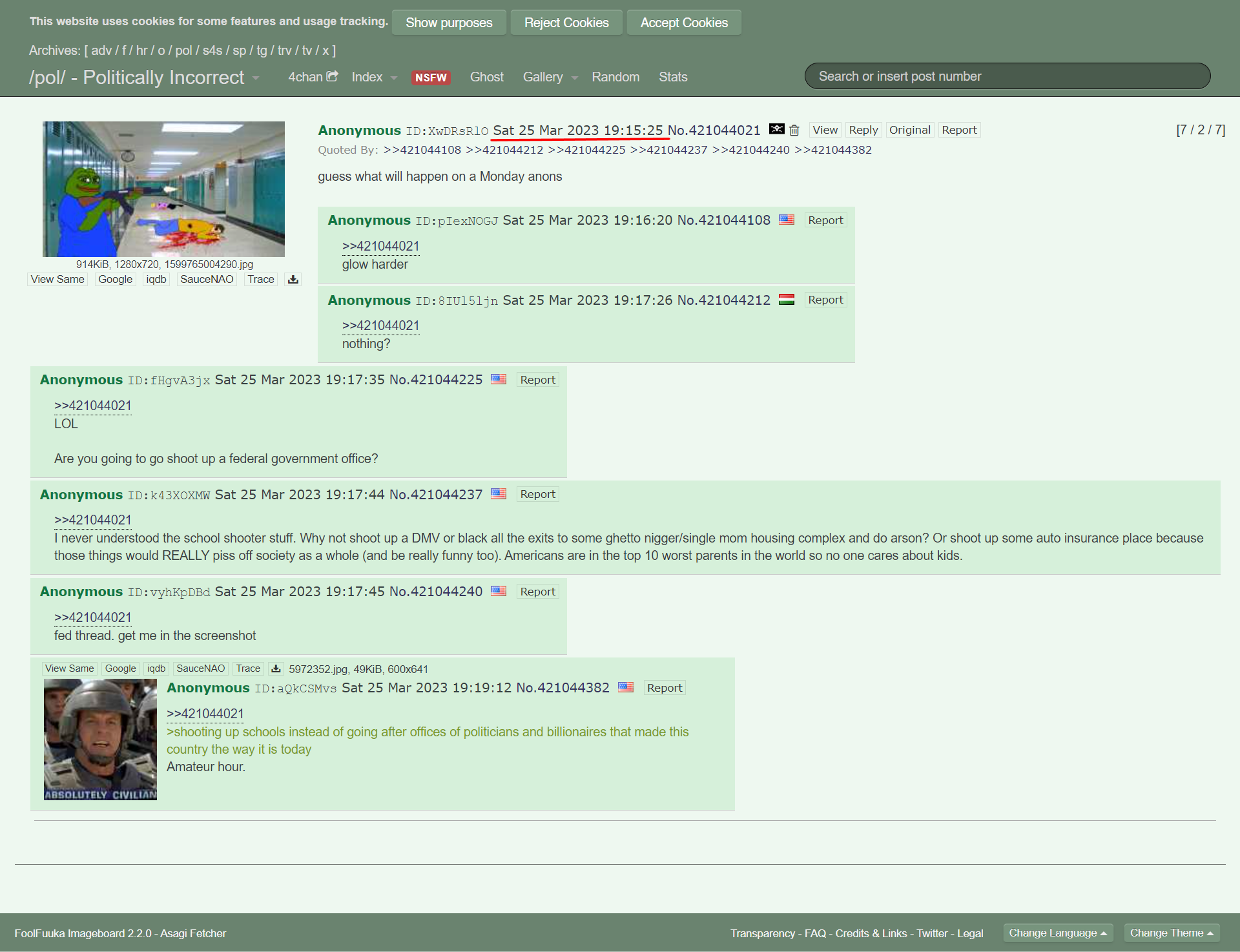This screenshot has height=952, width=1240.
Task: Open the Ghost menu item
Action: coord(486,77)
